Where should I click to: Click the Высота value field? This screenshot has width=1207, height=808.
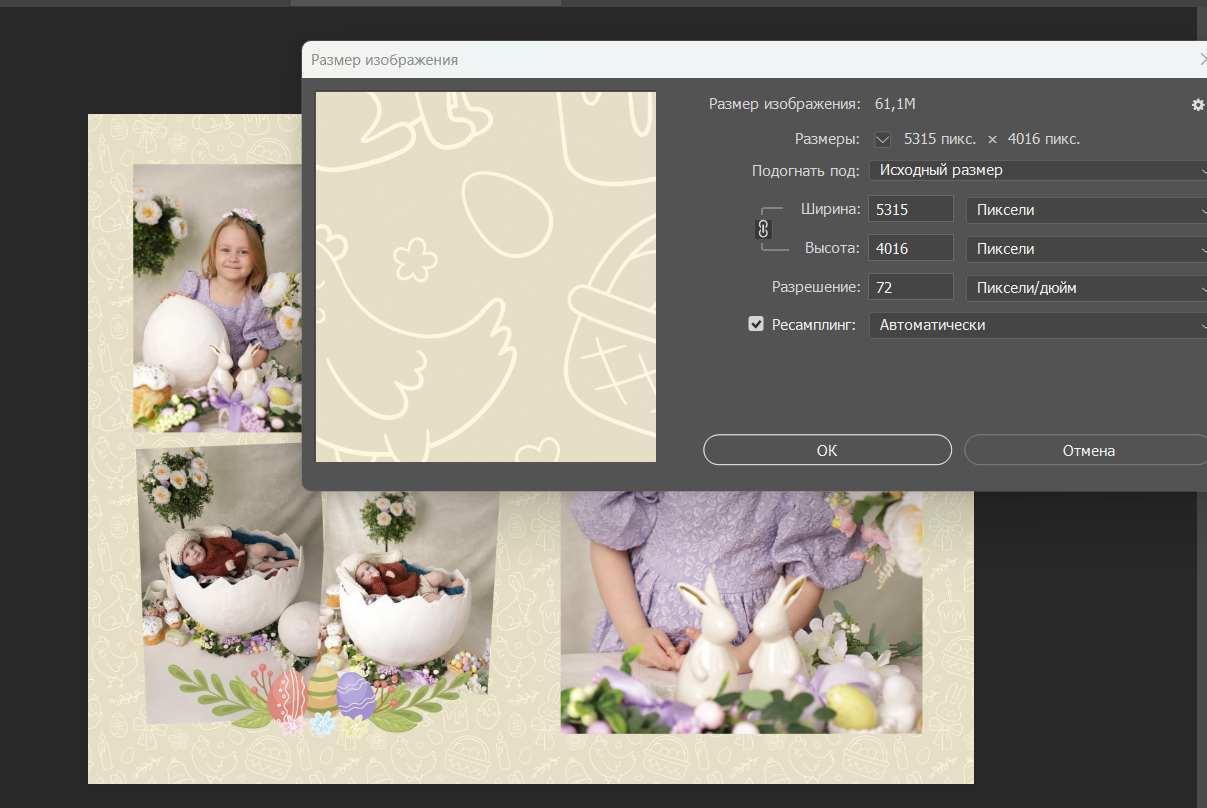coord(911,249)
